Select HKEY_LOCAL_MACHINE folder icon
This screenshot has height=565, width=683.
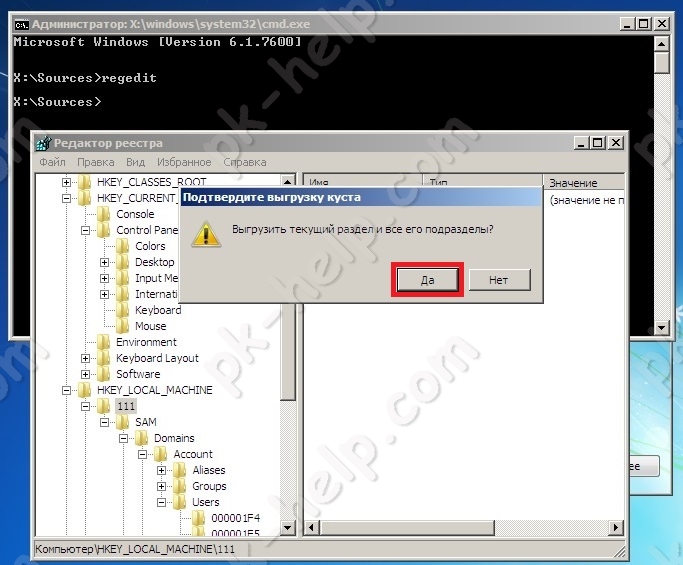tap(84, 390)
